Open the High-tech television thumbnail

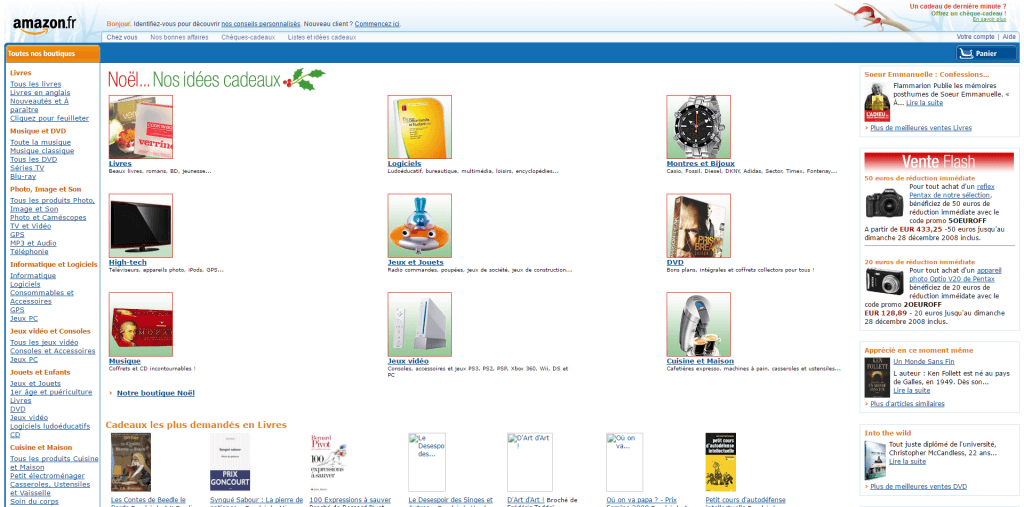(141, 225)
